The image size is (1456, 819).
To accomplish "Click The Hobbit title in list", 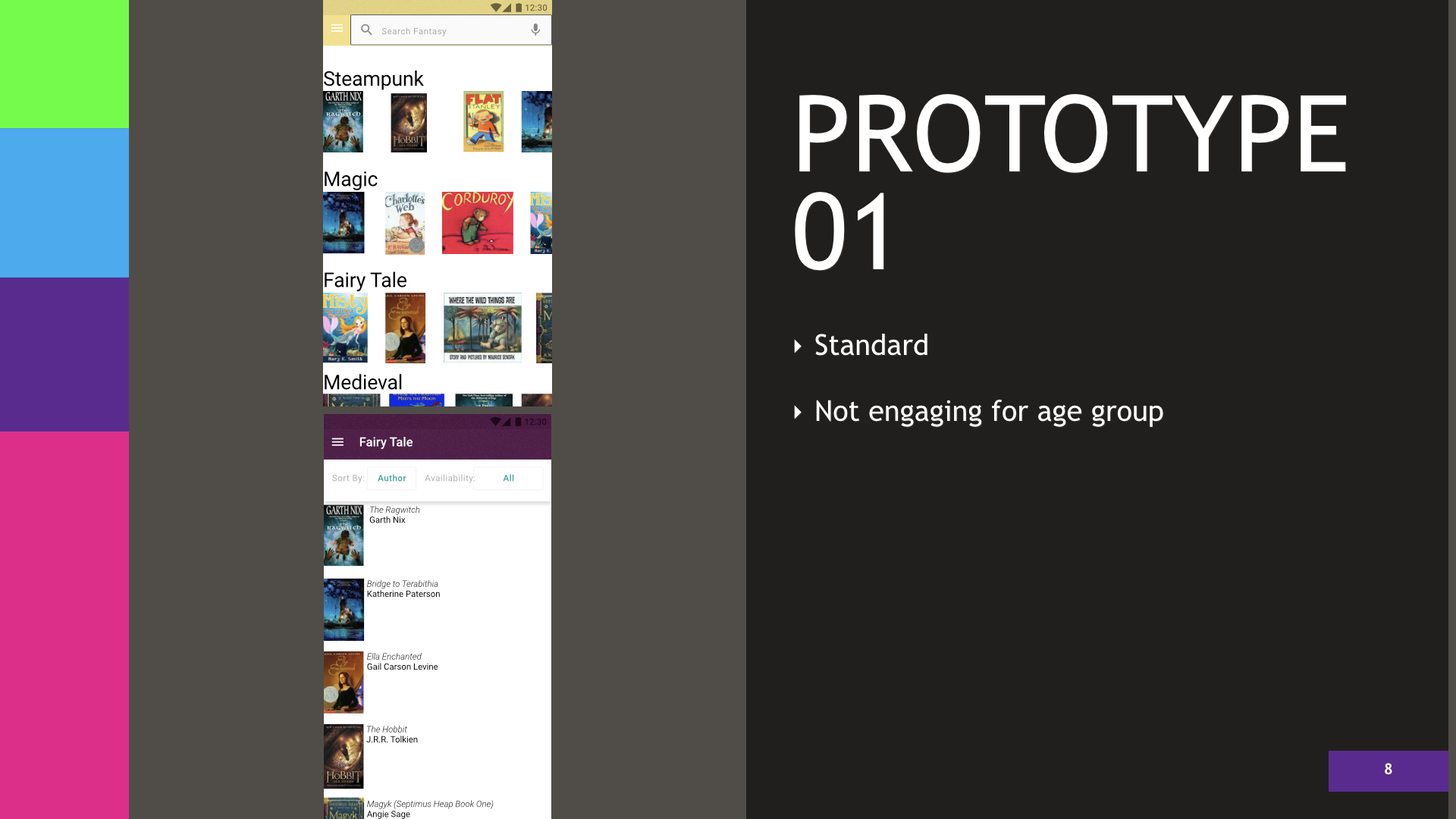I will click(387, 730).
